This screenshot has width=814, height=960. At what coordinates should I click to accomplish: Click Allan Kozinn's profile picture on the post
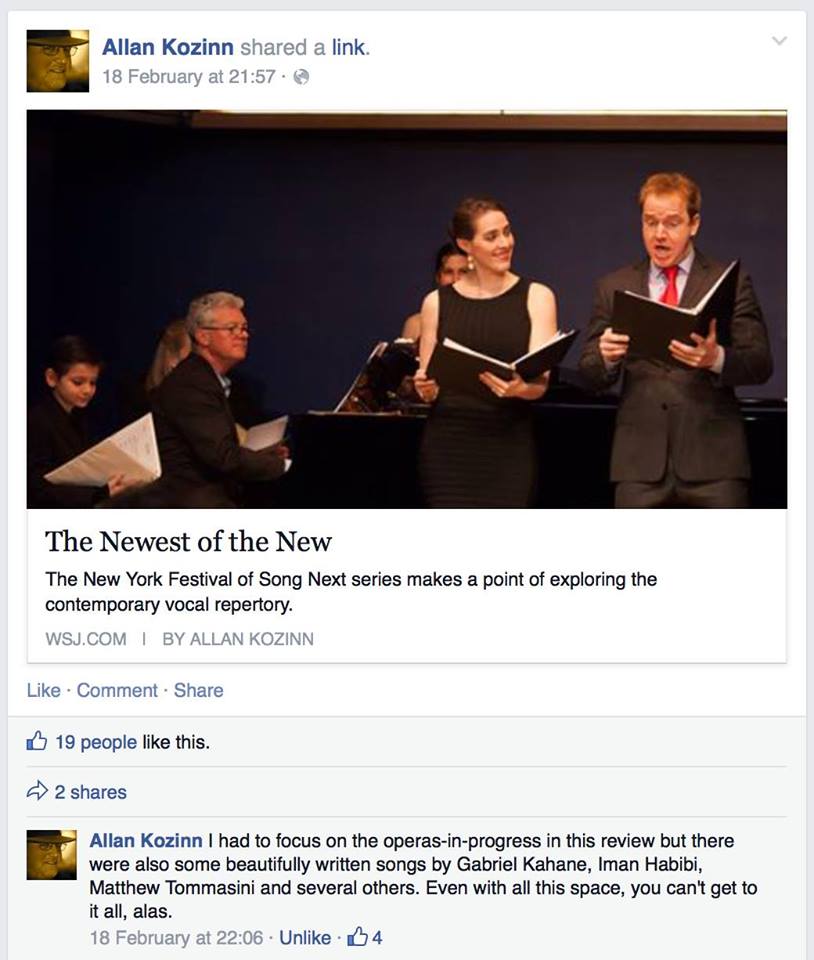click(x=58, y=61)
